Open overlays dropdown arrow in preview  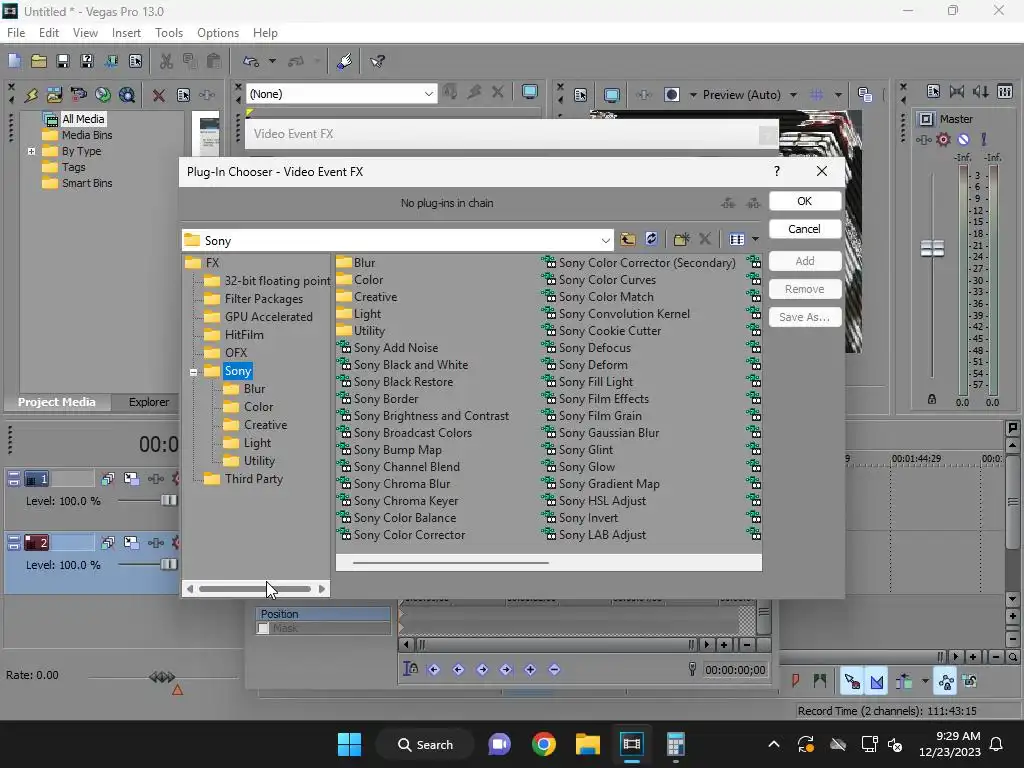(838, 95)
